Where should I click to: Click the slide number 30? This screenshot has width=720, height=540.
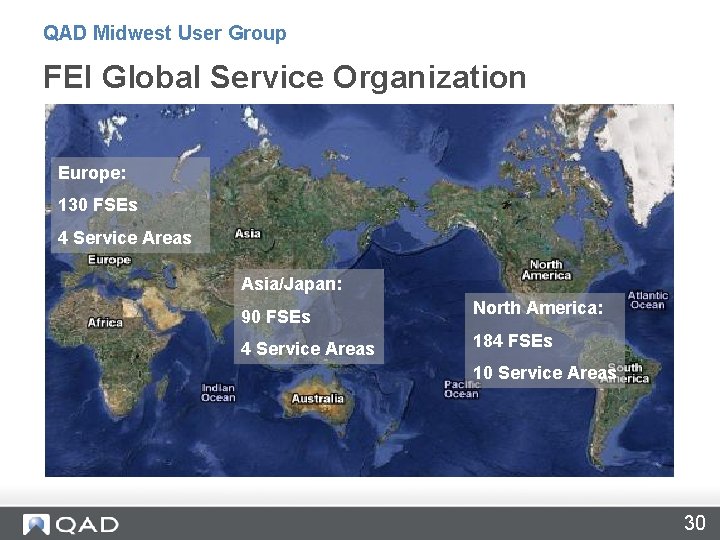click(695, 523)
